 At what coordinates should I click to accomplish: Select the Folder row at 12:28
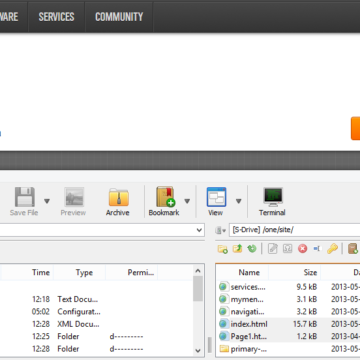coord(97,349)
